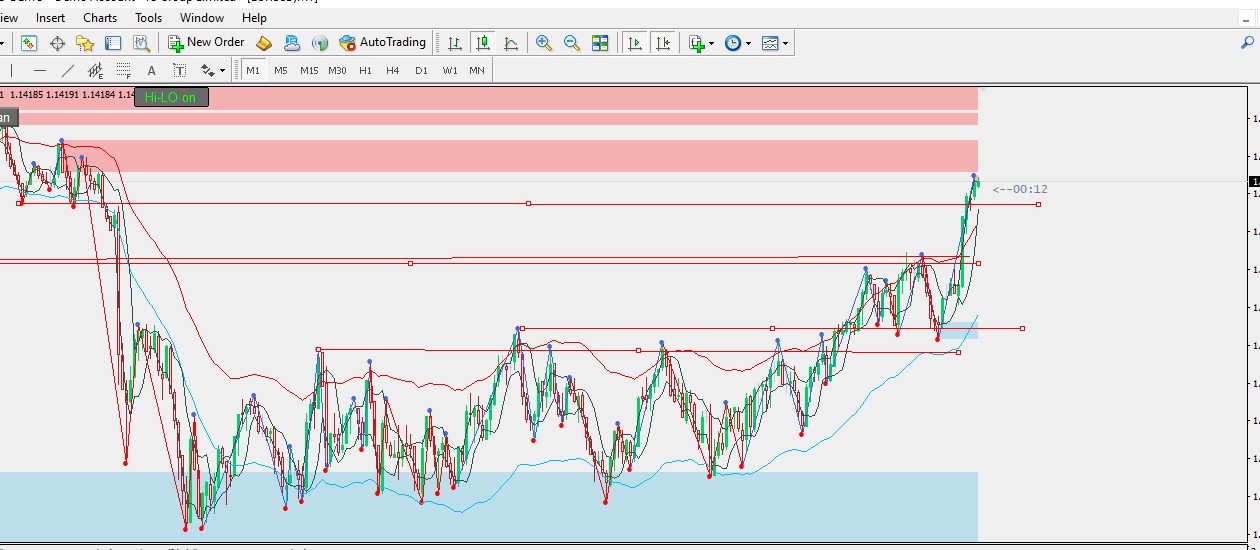
Task: Switch to line chart view
Action: (x=511, y=43)
